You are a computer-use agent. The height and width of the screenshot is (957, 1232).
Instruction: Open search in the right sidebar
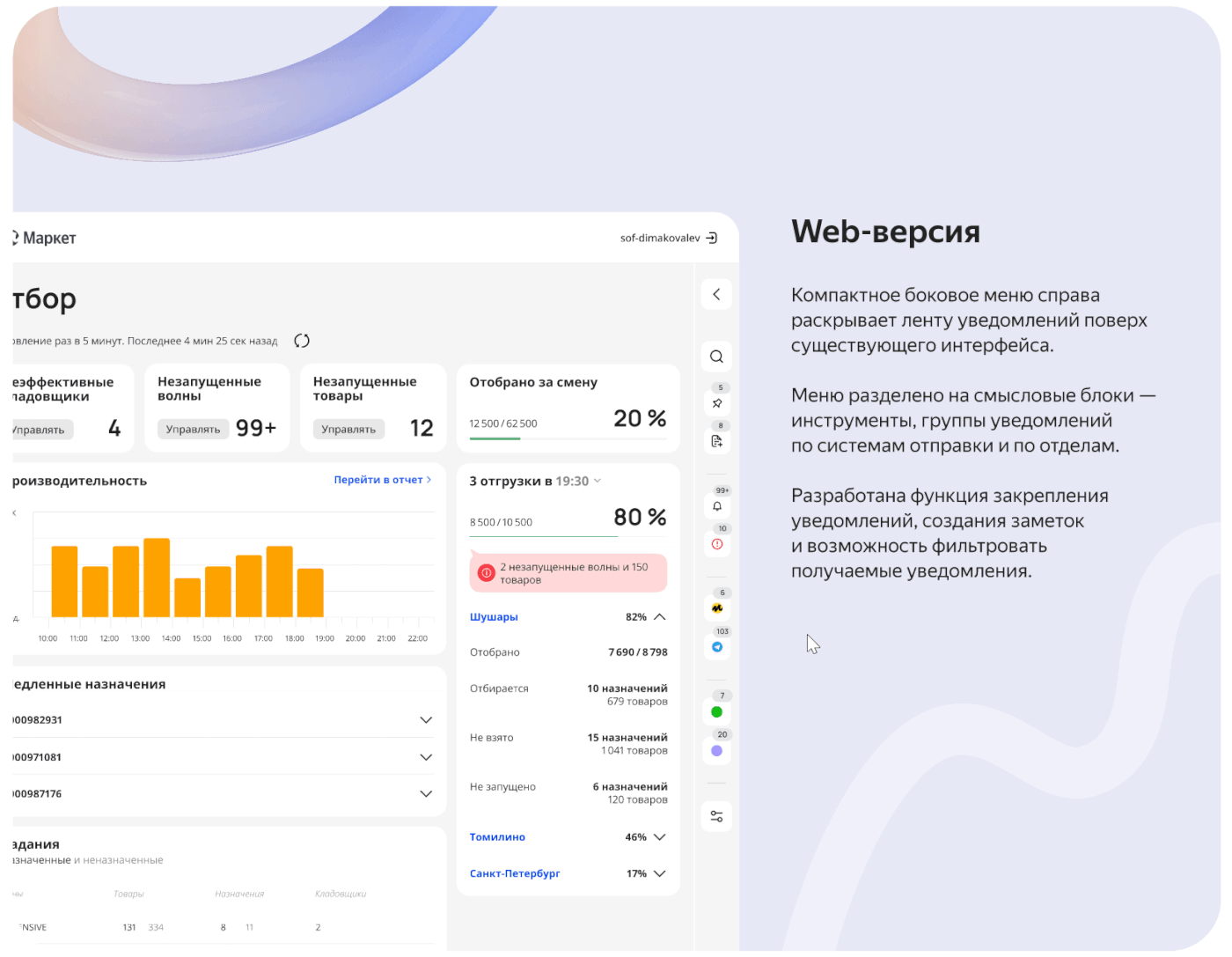[716, 357]
